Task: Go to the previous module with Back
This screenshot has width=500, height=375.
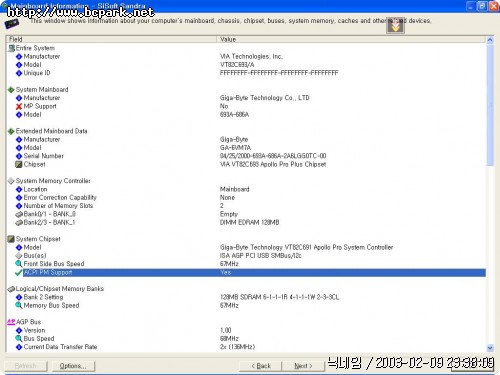Action: 261,366
